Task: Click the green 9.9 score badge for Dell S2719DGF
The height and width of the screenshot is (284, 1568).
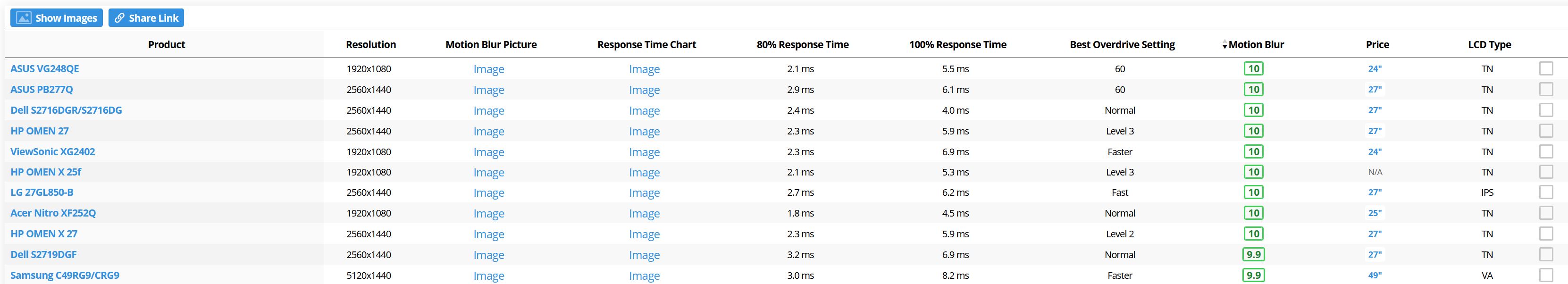Action: [x=1253, y=254]
